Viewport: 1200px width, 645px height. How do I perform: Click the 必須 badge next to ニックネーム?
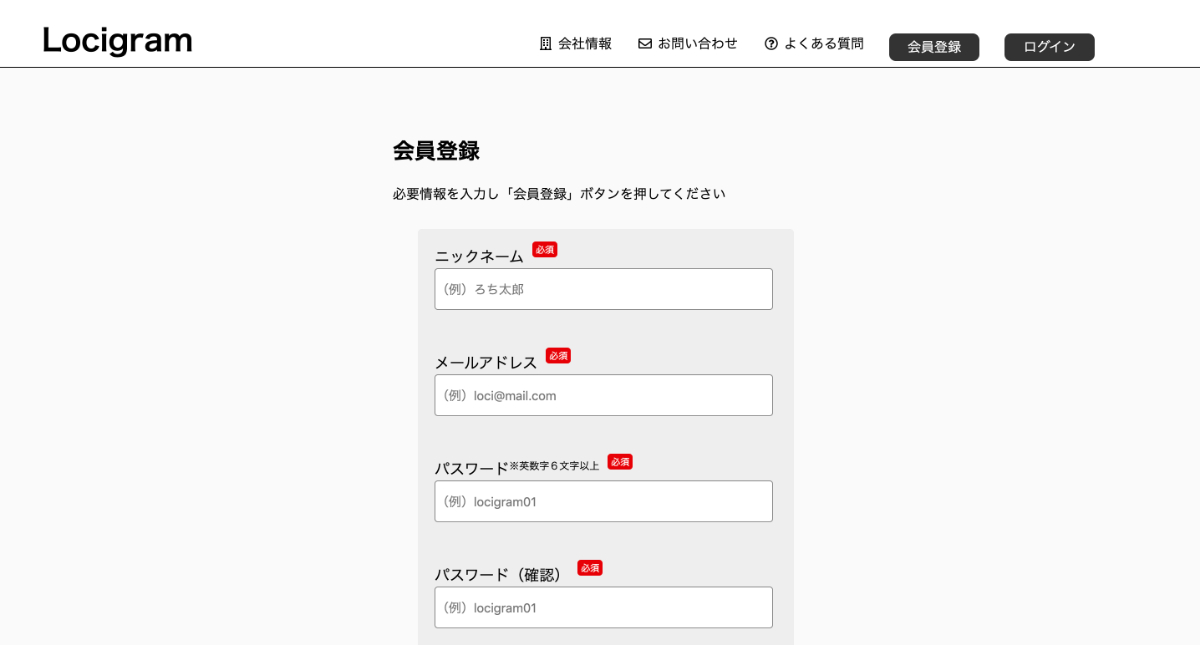click(545, 250)
